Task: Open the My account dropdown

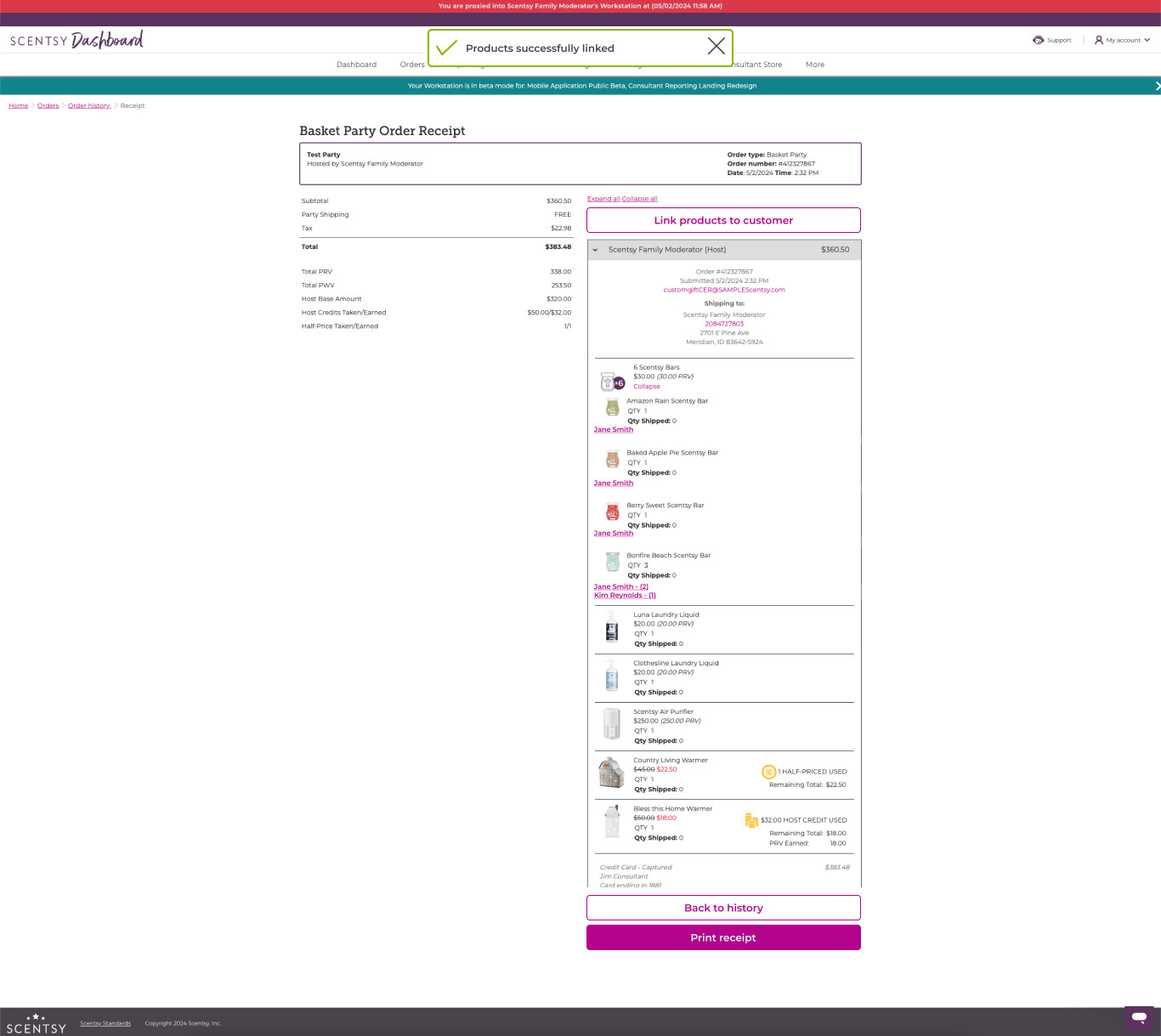Action: 1122,40
